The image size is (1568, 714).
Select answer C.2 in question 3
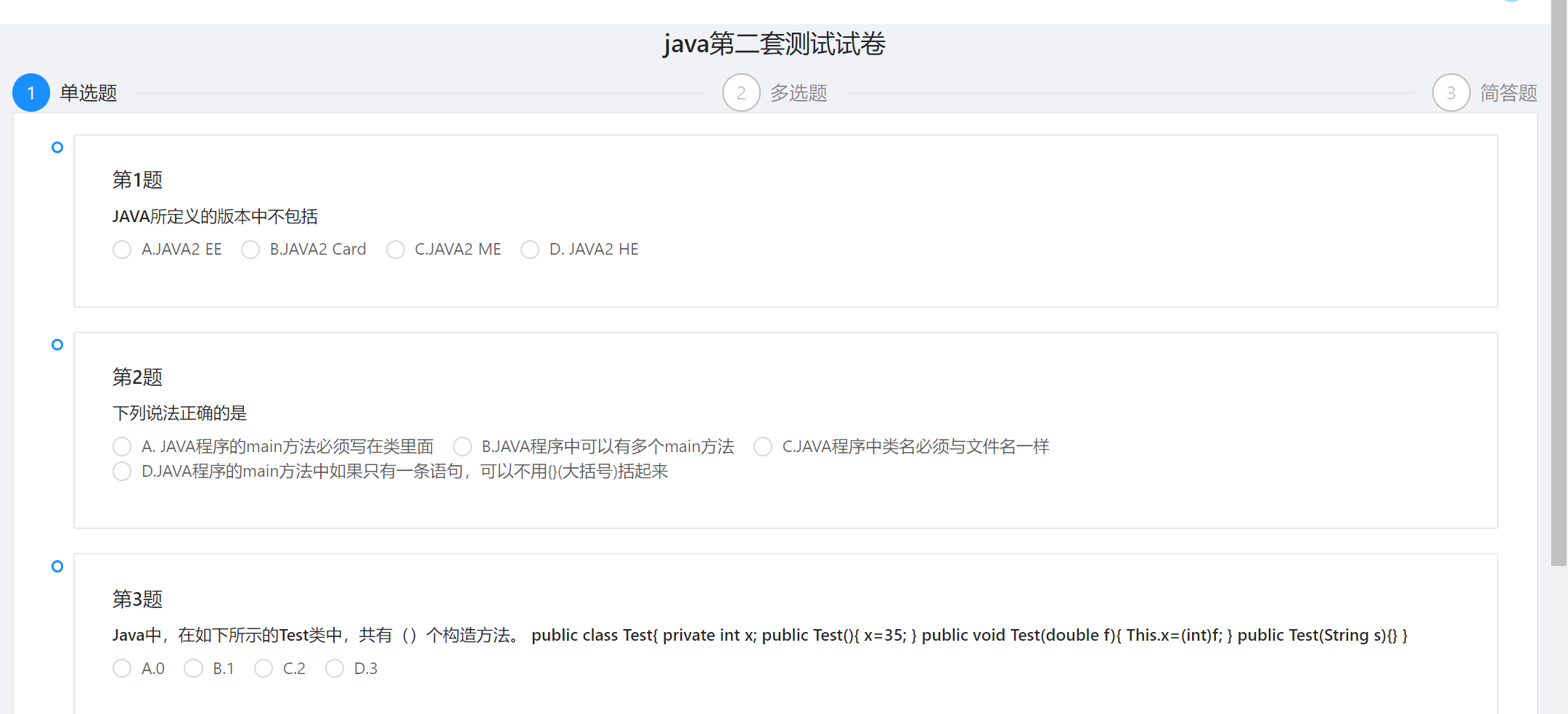pyautogui.click(x=264, y=668)
